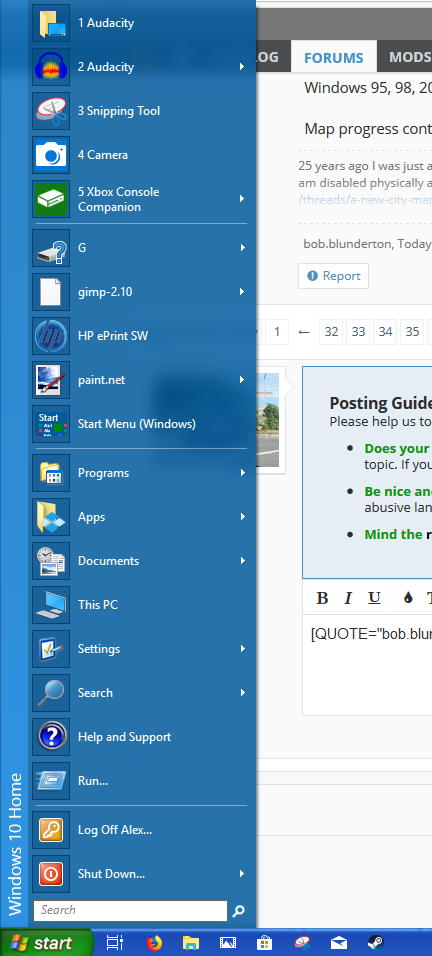Image resolution: width=432 pixels, height=956 pixels.
Task: Click the Programs folder icon
Action: coord(51,473)
